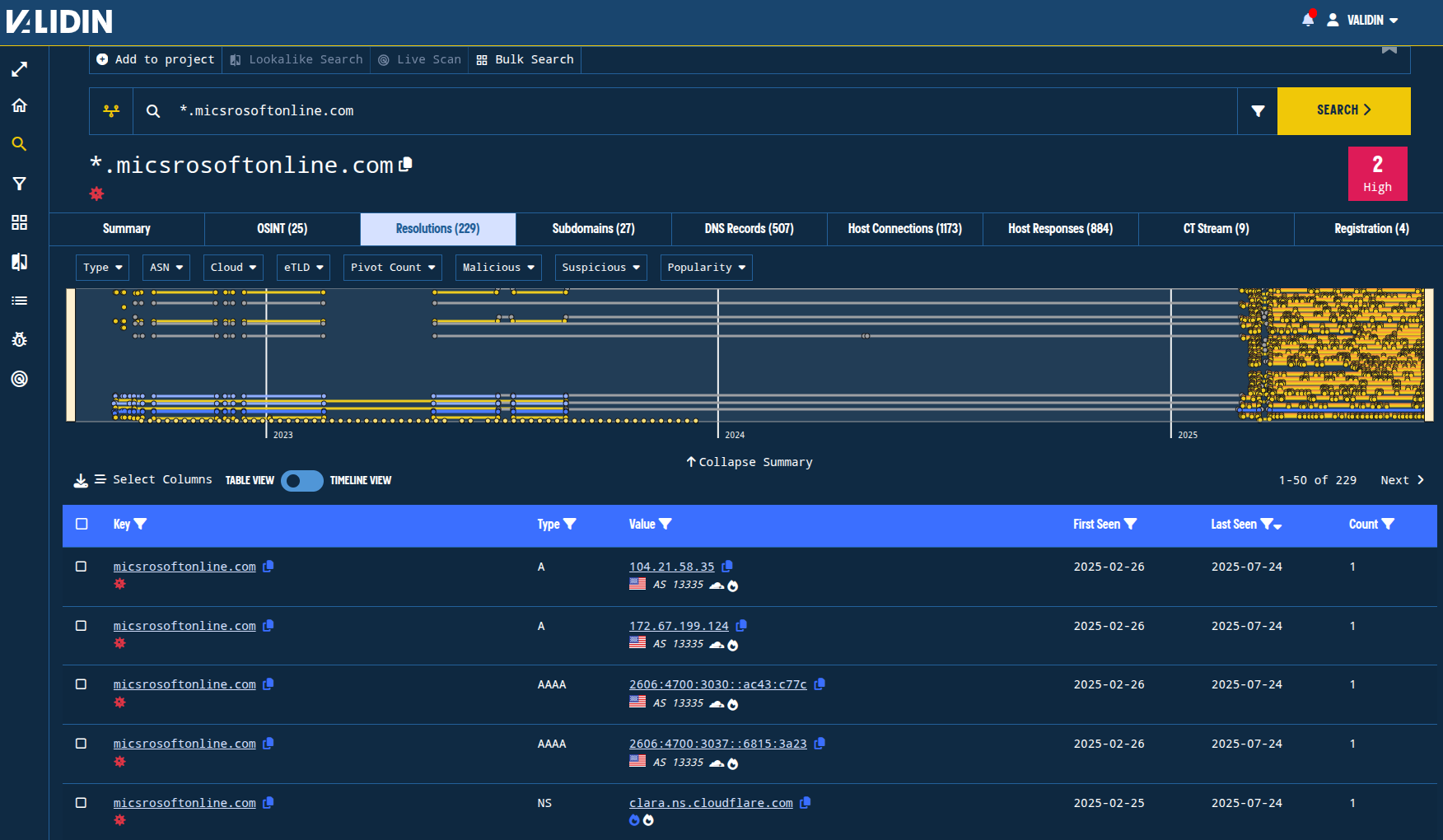This screenshot has height=840, width=1443.
Task: Click the magnifier icon in search field
Action: click(153, 110)
